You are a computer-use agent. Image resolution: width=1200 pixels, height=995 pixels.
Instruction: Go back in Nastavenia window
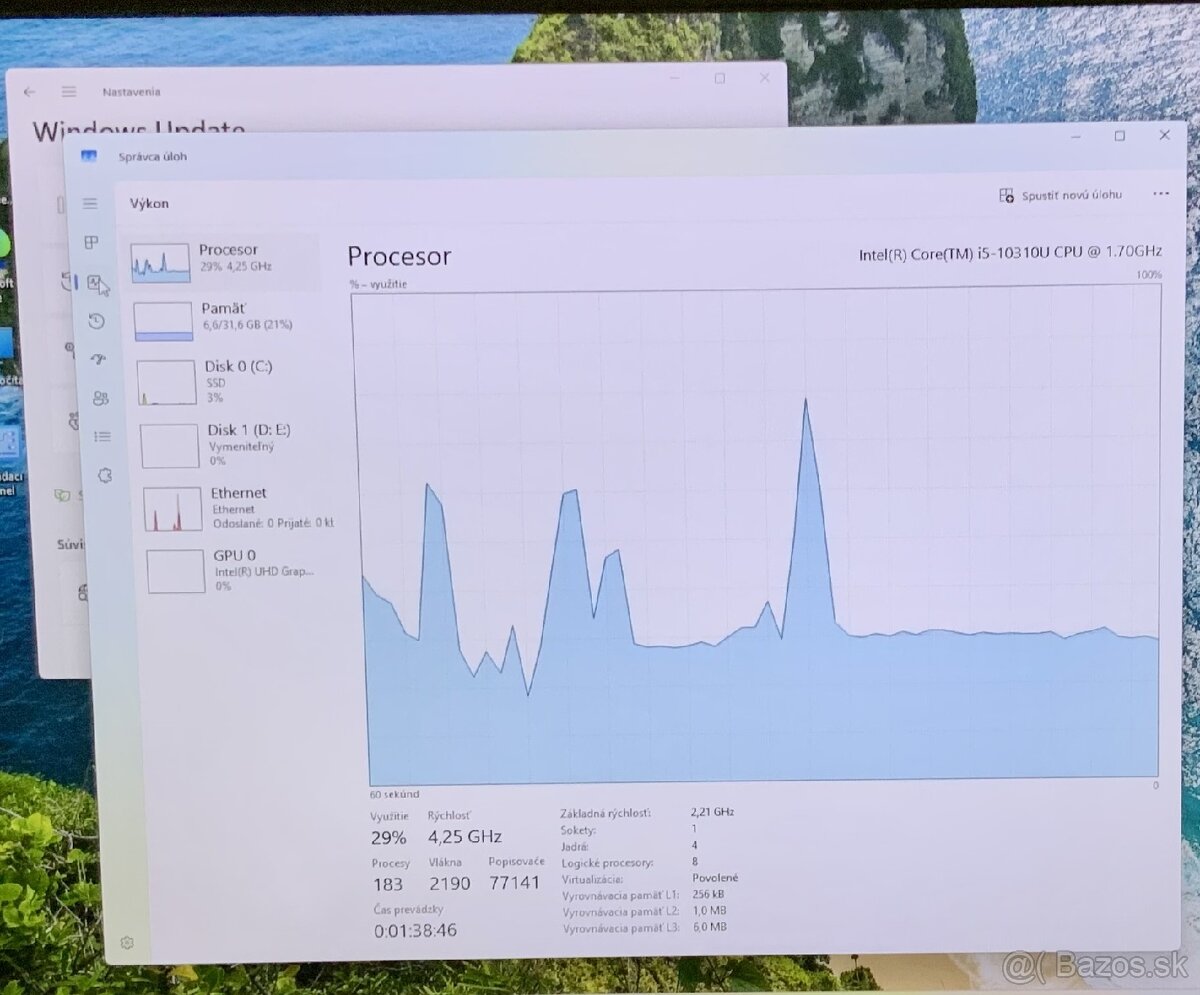point(29,91)
